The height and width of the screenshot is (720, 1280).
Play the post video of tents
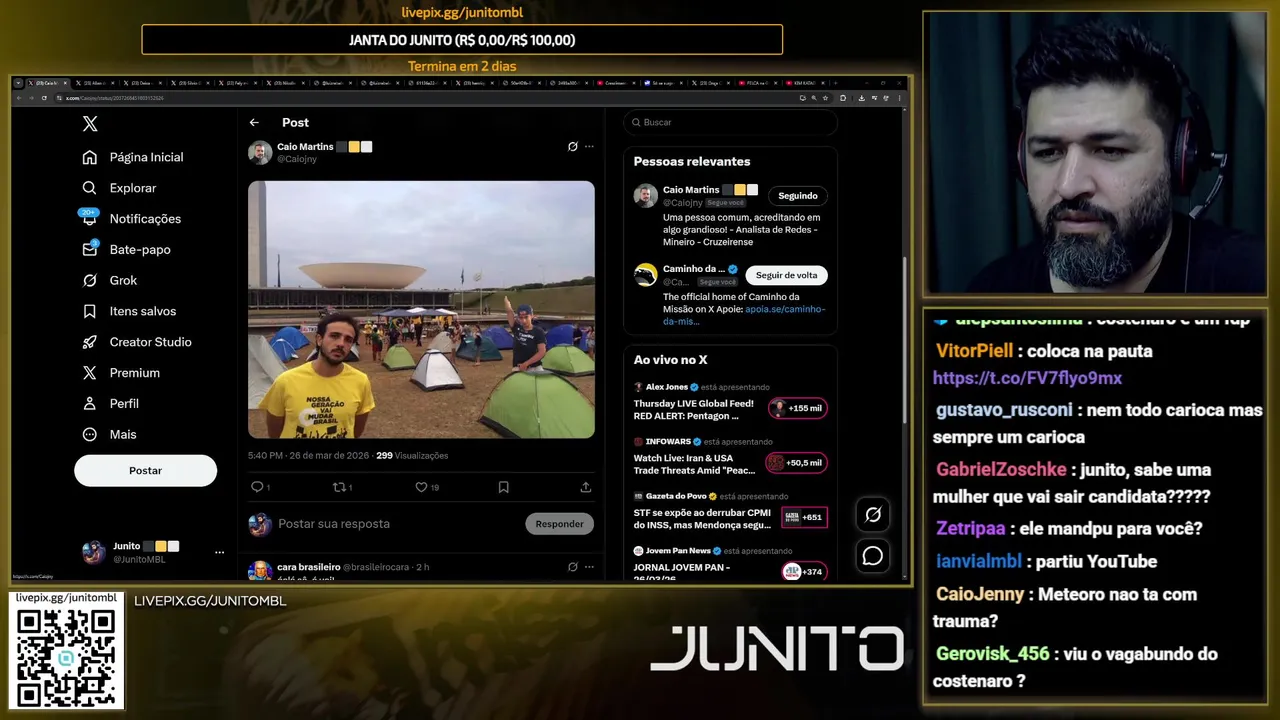click(421, 309)
